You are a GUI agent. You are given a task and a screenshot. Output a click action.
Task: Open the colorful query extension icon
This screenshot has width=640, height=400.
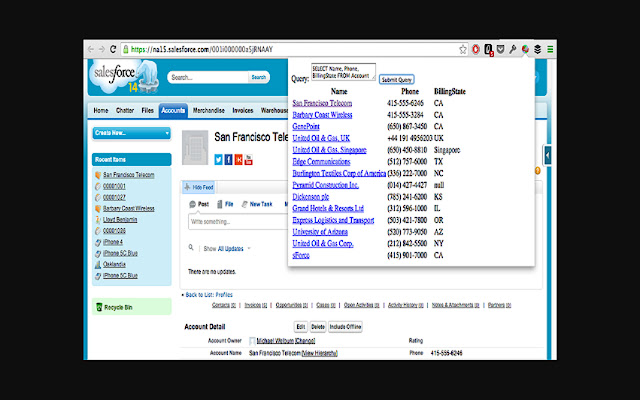[525, 49]
